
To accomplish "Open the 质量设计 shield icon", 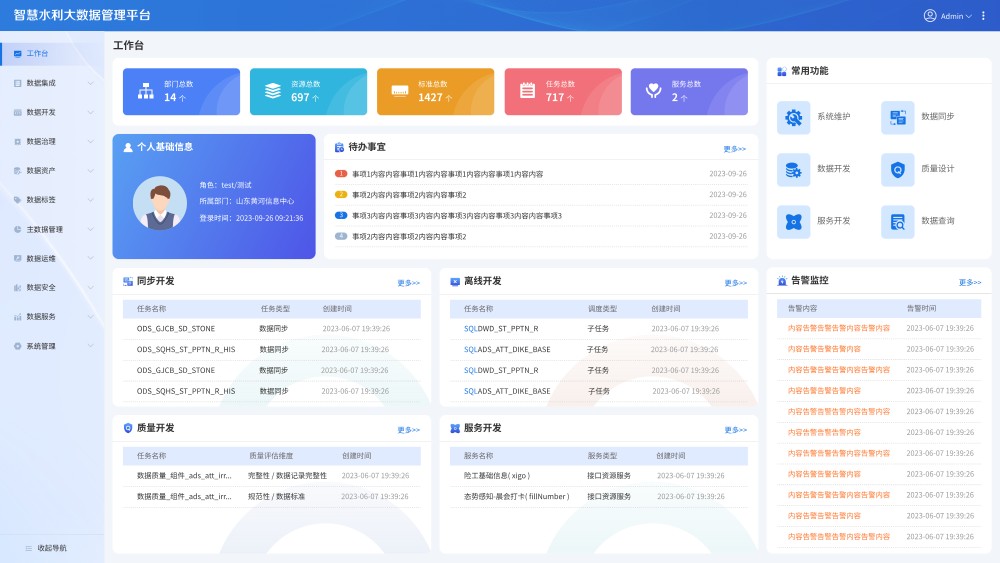I will click(x=897, y=170).
